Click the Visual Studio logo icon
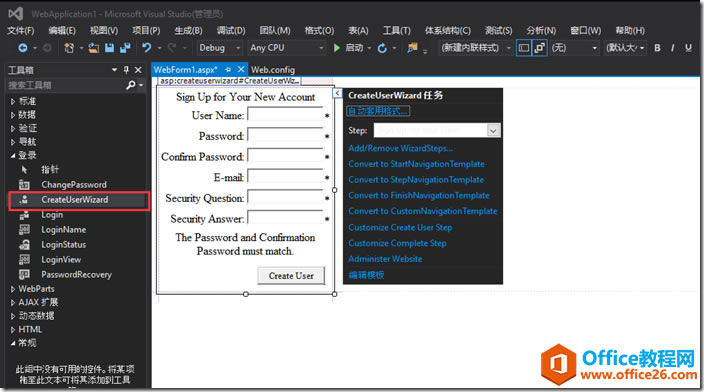This screenshot has width=704, height=392. tap(15, 14)
